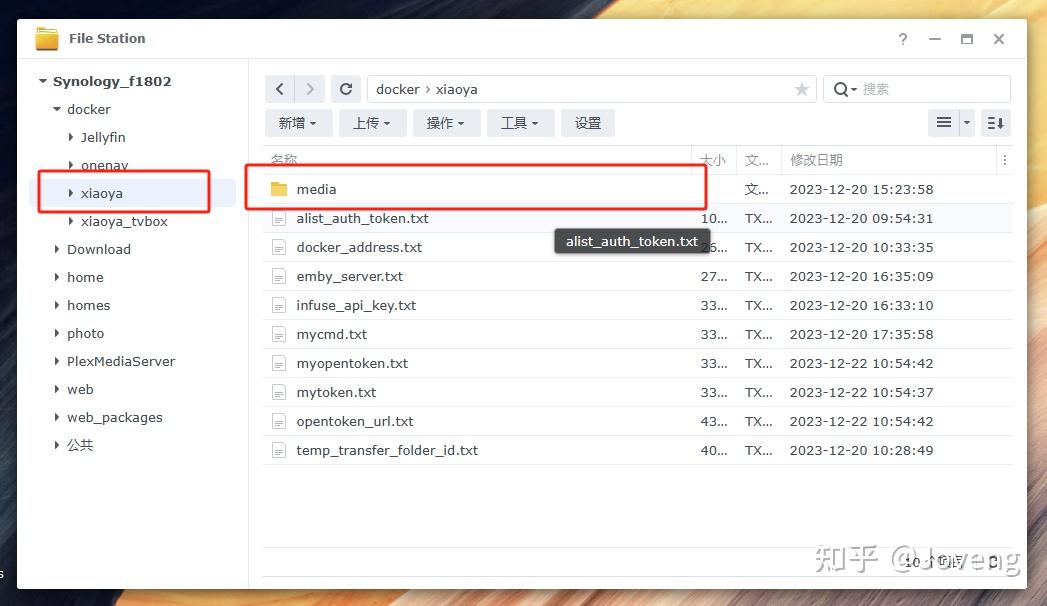Screen dimensions: 1047x606
Task: Open the column options three-dot menu
Action: click(1004, 160)
